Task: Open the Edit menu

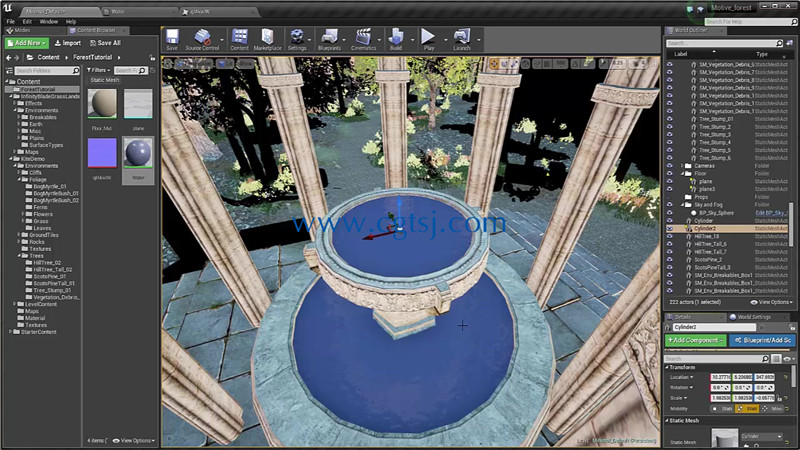Action: coord(27,22)
